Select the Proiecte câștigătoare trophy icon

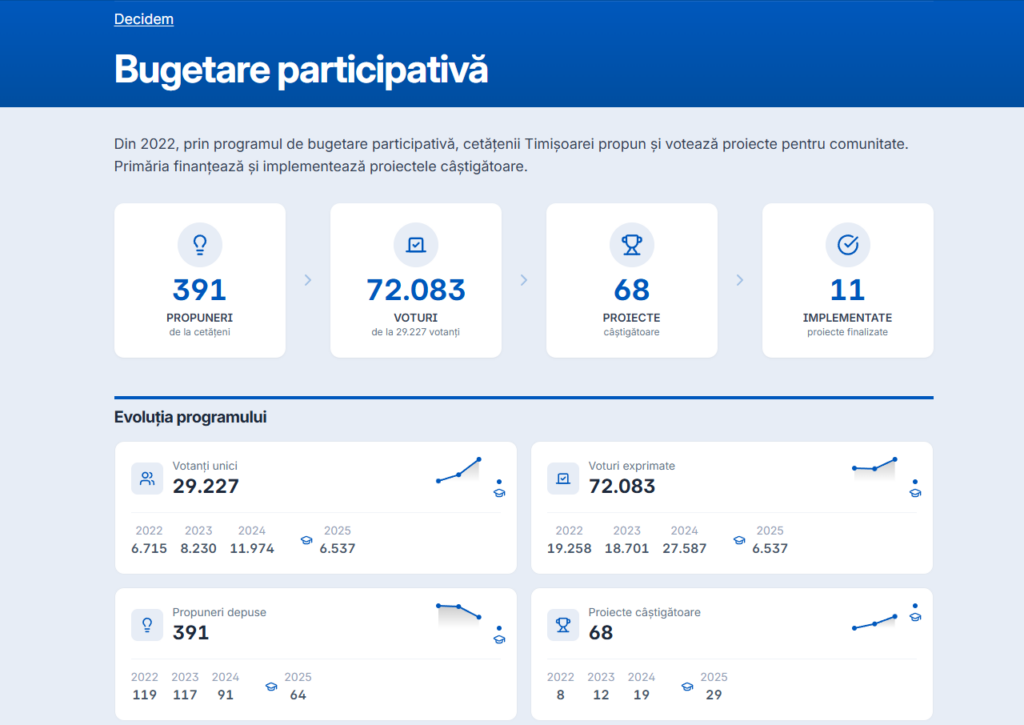point(563,624)
